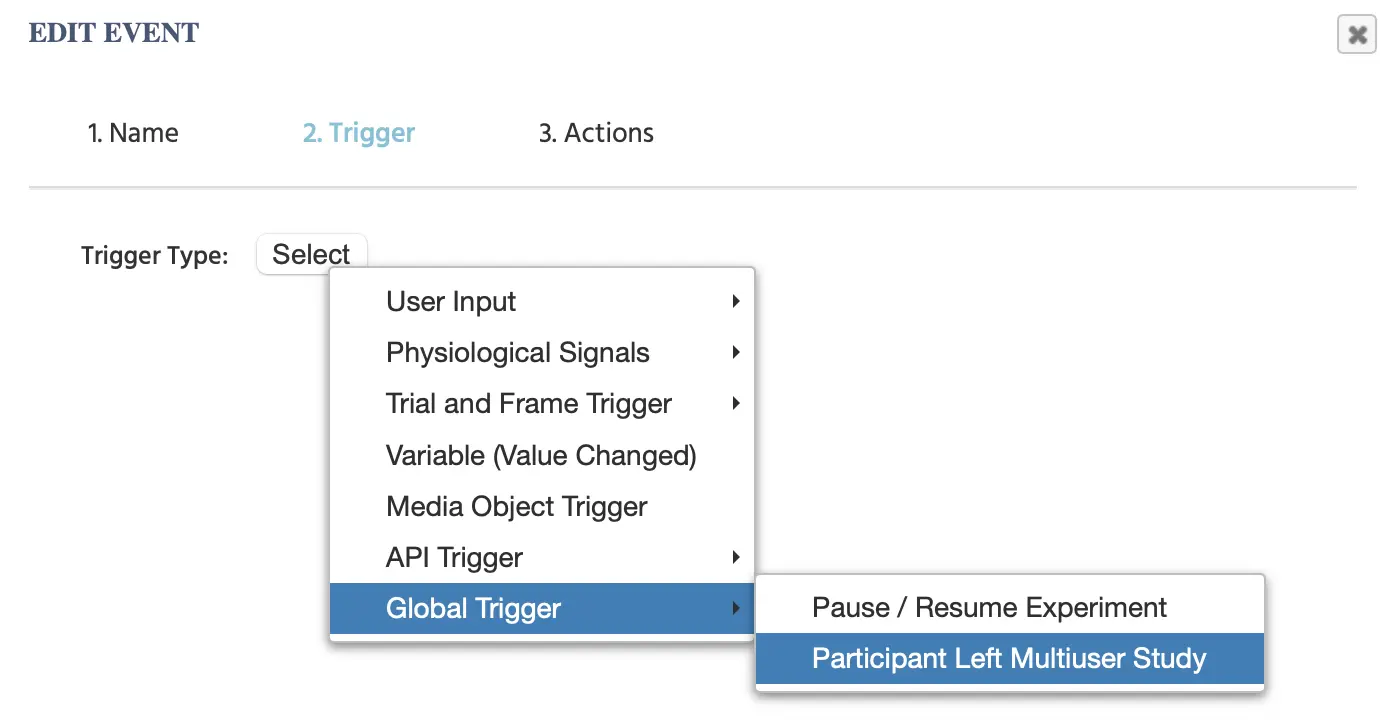Expand Trial and Frame Trigger arrow
Screen dimensions: 1390x724
[x=736, y=404]
